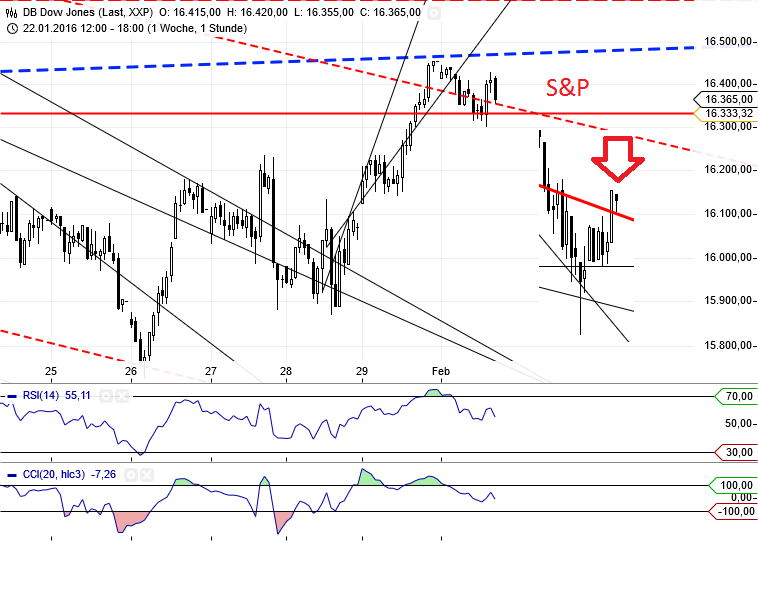
Task: Select the current price tag 16.365,00
Action: click(725, 99)
